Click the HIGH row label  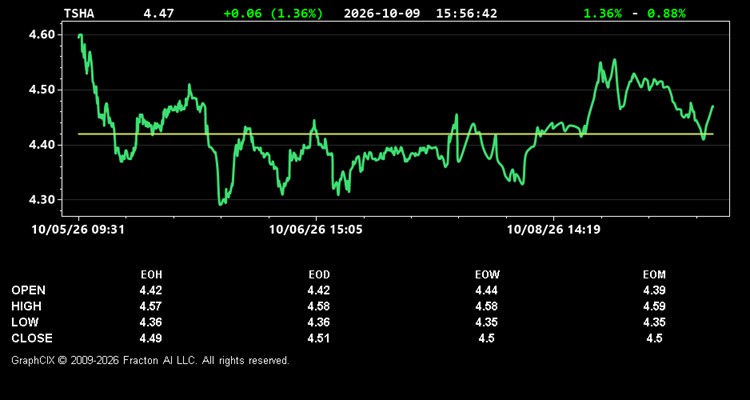[26, 306]
